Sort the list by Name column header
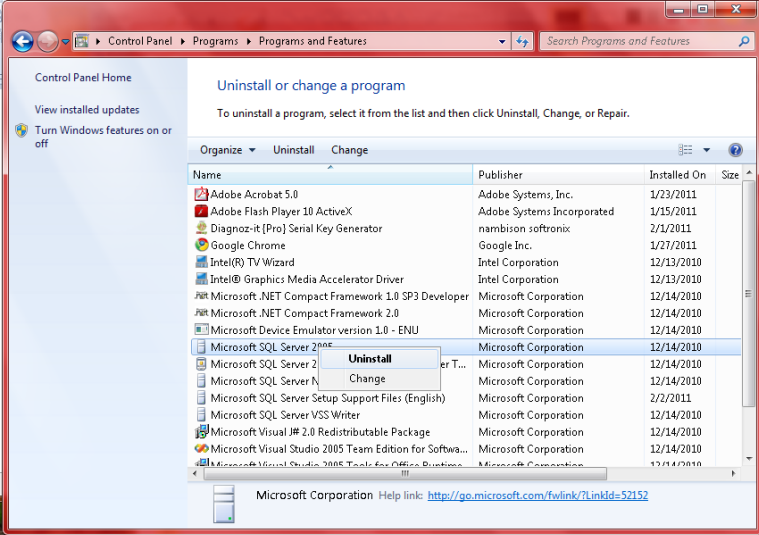This screenshot has width=759, height=535. (330, 175)
